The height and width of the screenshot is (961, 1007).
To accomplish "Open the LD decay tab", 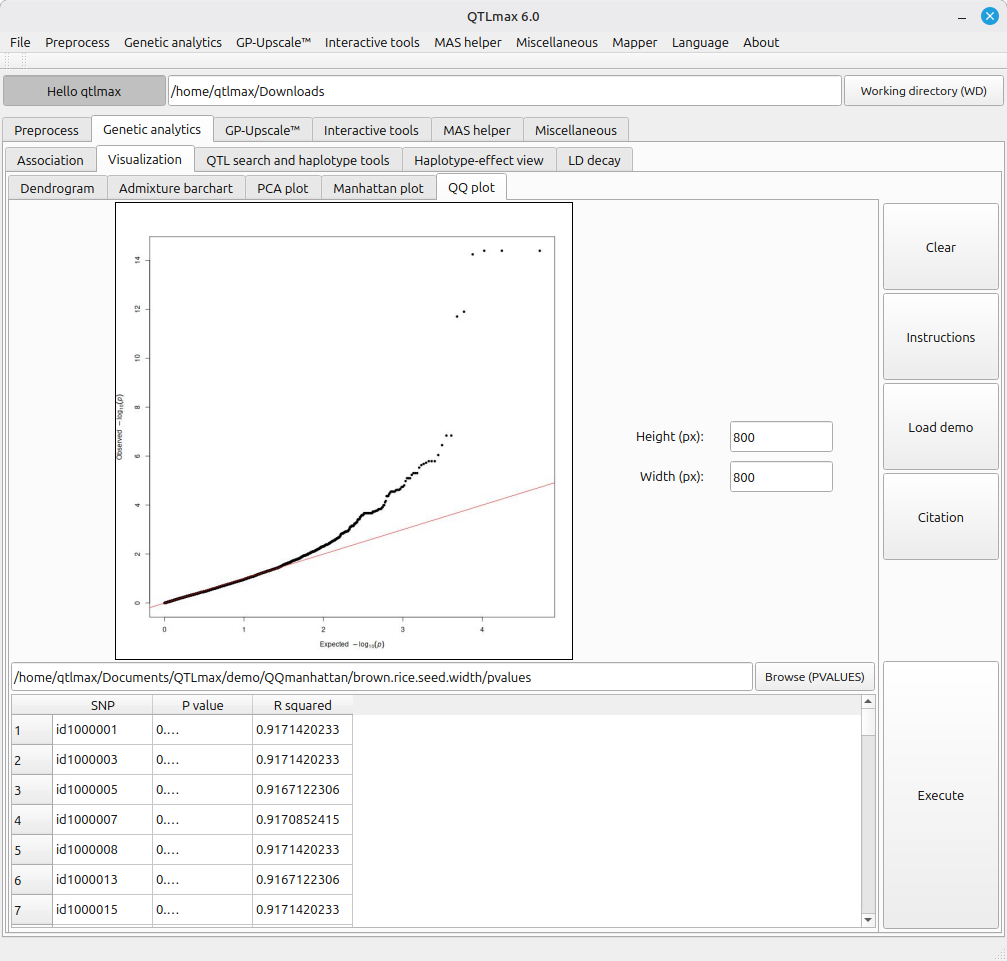I will (594, 160).
